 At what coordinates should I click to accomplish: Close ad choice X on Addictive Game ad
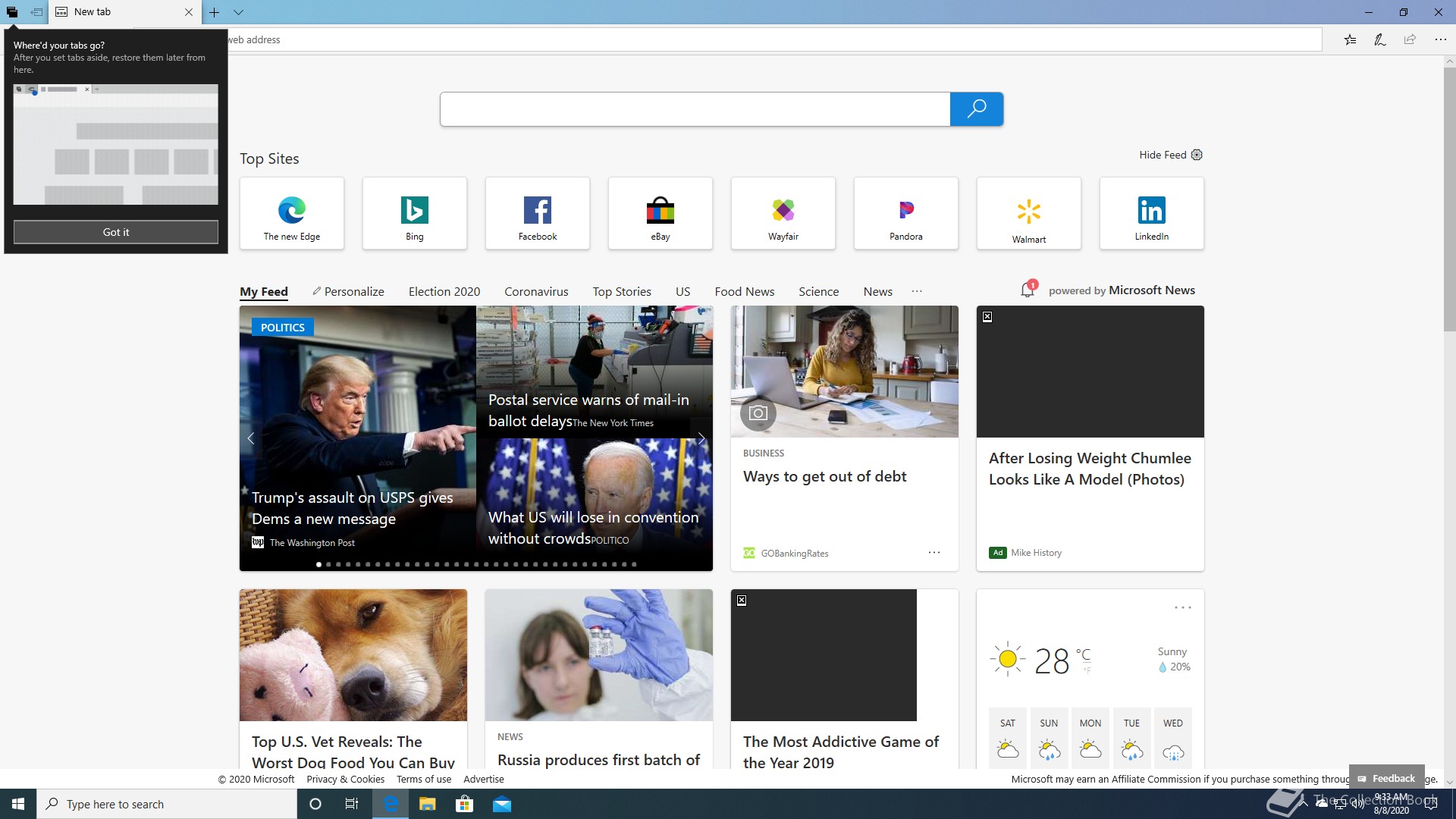pos(742,600)
